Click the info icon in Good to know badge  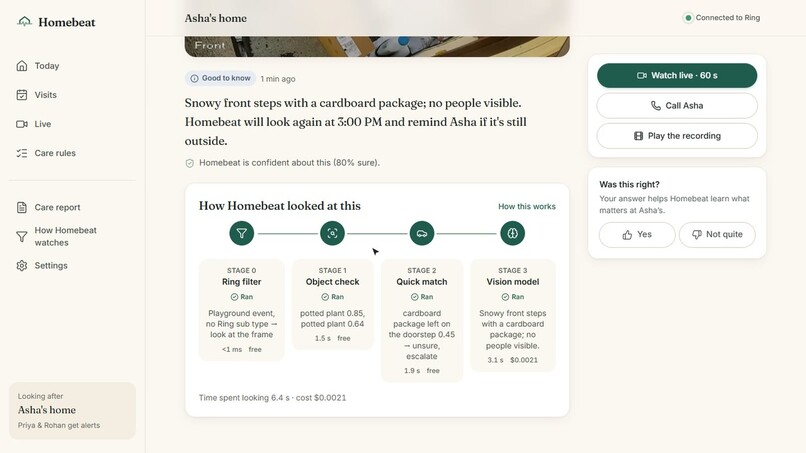(x=194, y=79)
